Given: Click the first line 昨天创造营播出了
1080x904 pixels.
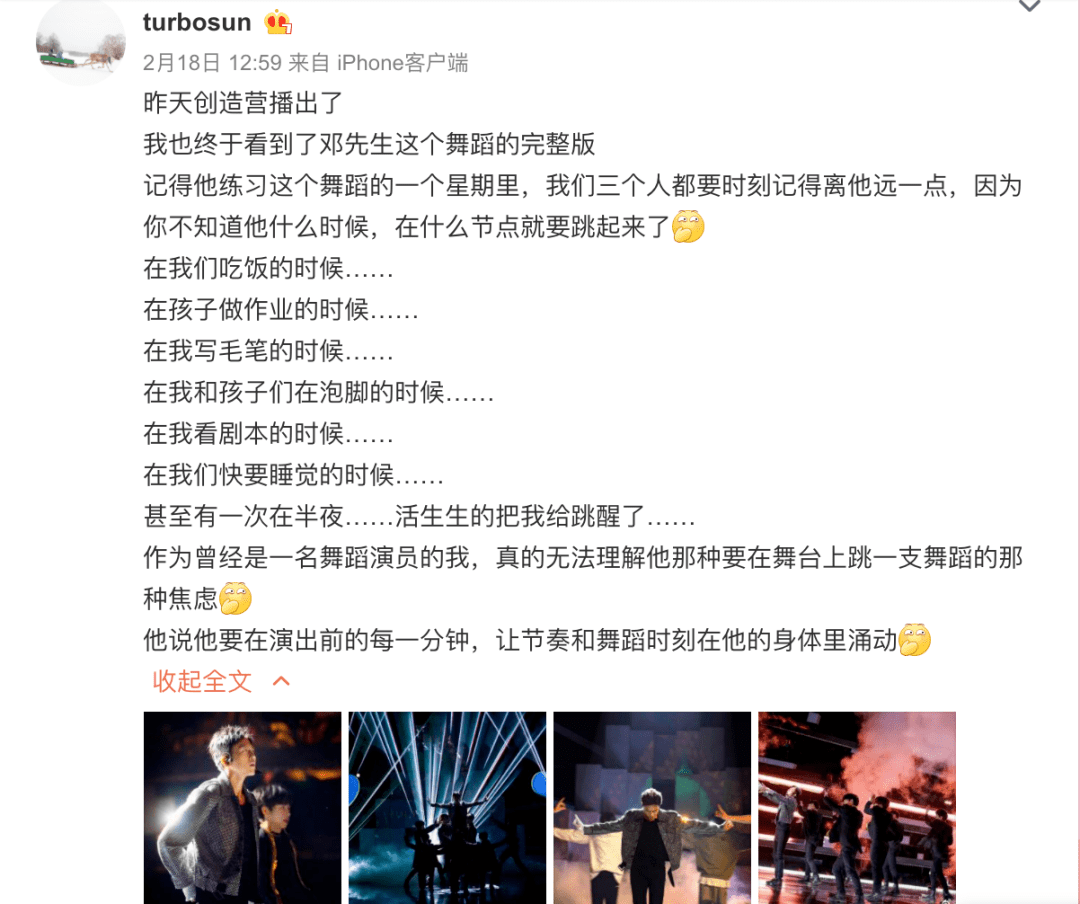Looking at the screenshot, I should click(x=243, y=103).
